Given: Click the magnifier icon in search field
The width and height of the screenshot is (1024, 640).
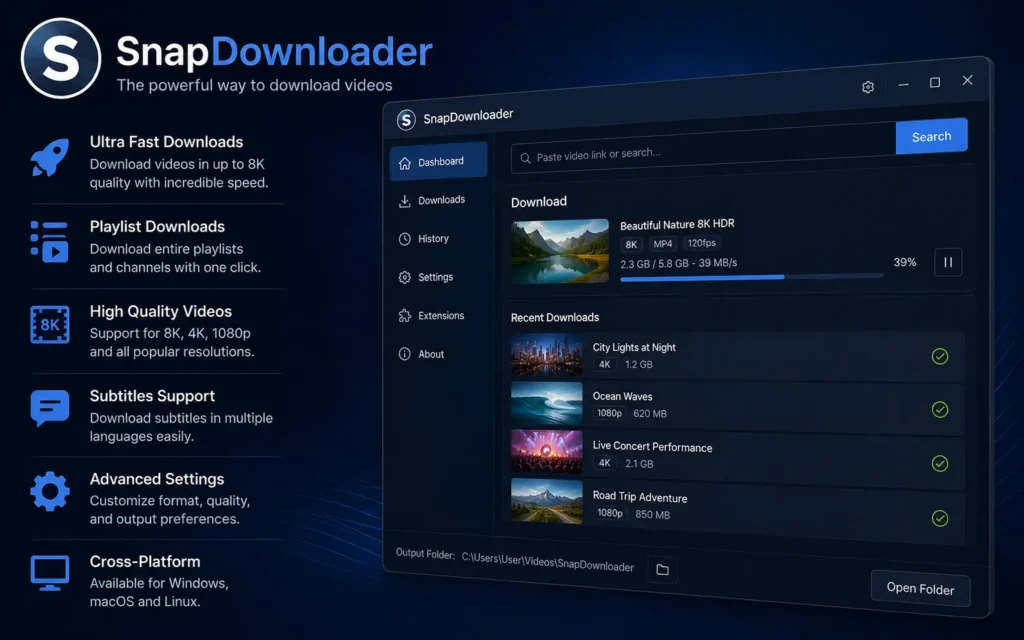Looking at the screenshot, I should (x=525, y=158).
